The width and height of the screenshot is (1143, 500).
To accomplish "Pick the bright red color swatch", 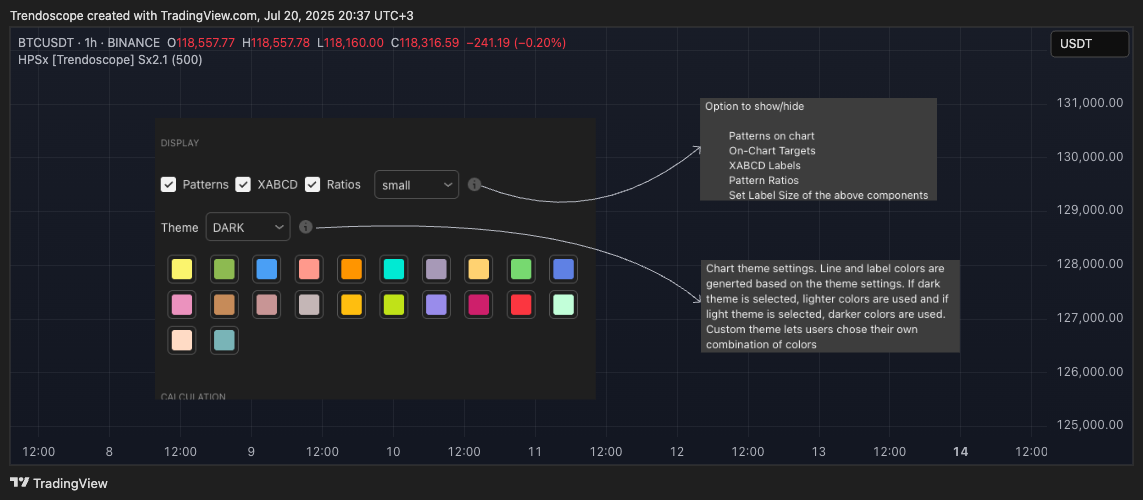I will click(520, 305).
